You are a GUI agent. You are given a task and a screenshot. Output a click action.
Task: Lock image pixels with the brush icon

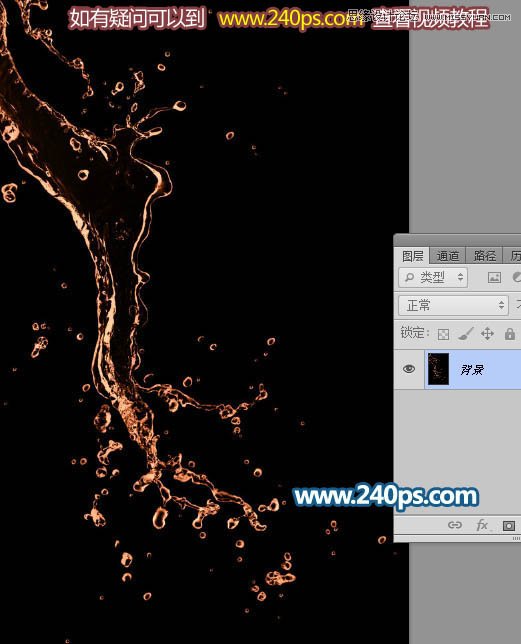(466, 334)
